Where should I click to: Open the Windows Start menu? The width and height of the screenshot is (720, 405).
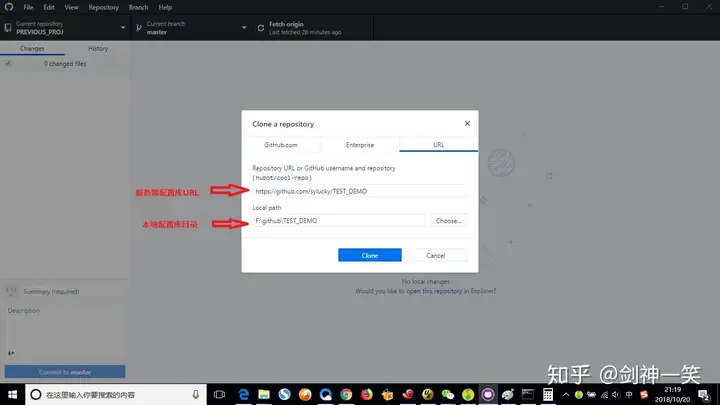[12, 394]
